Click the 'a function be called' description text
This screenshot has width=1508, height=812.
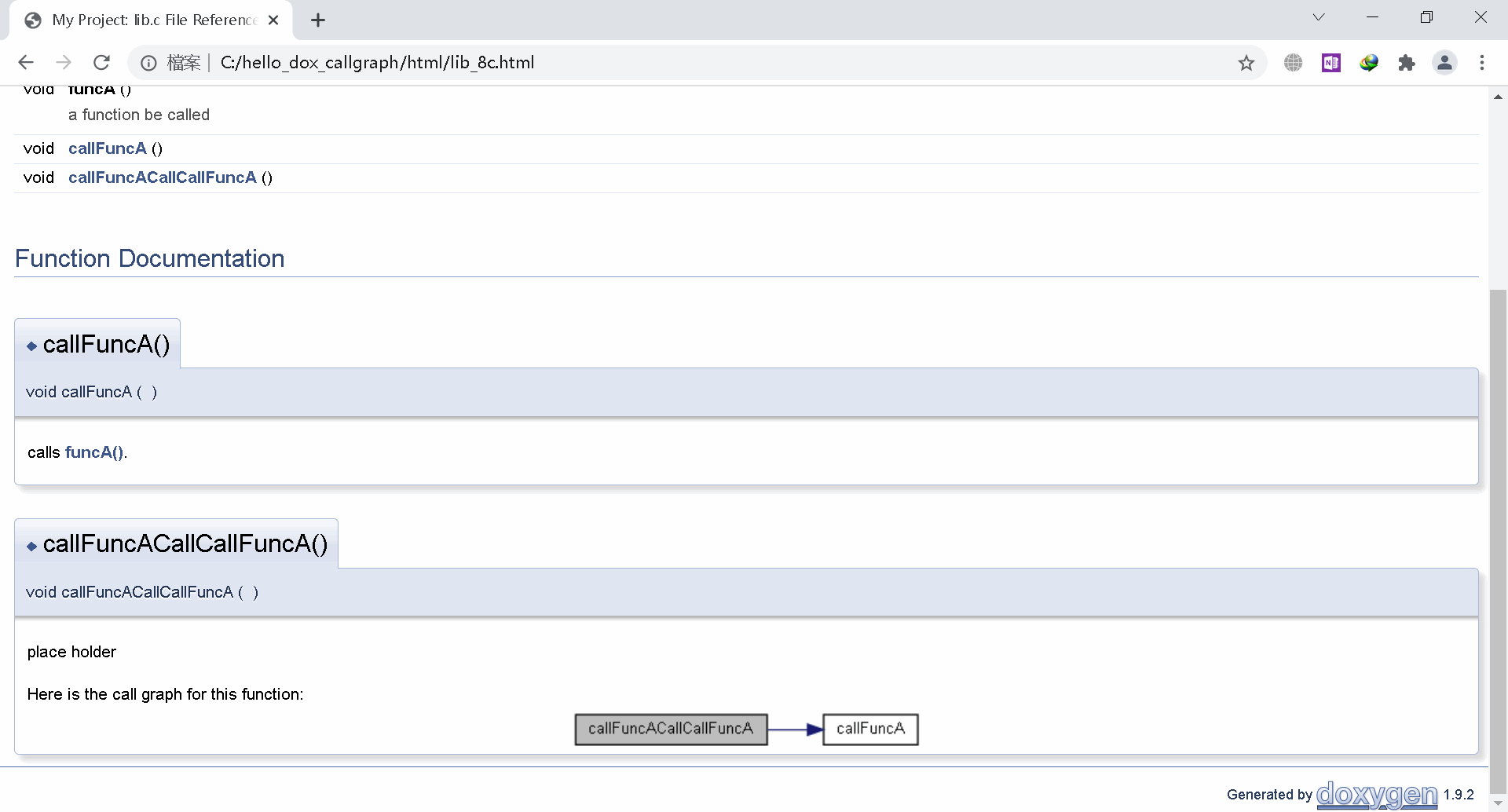[x=139, y=115]
